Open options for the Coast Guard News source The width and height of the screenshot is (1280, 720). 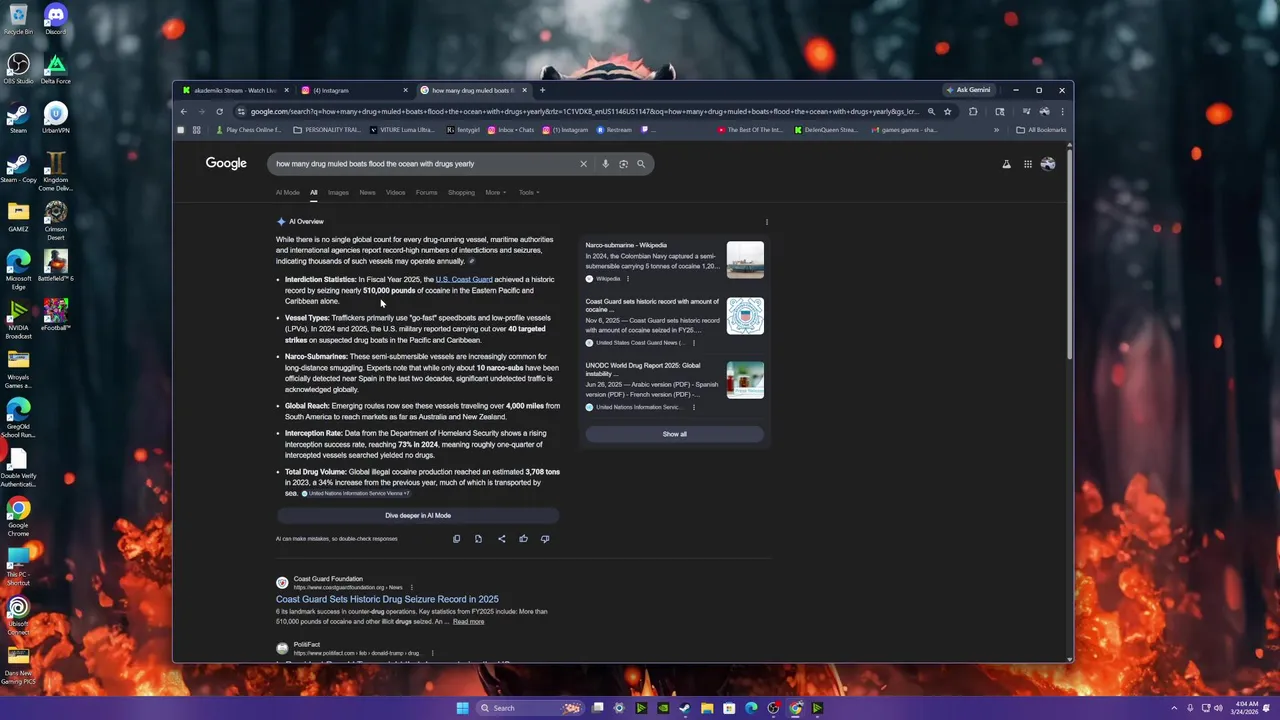point(693,343)
